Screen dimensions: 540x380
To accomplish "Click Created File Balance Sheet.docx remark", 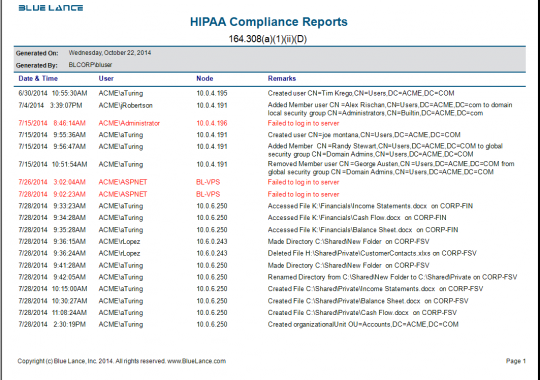I will pos(368,300).
